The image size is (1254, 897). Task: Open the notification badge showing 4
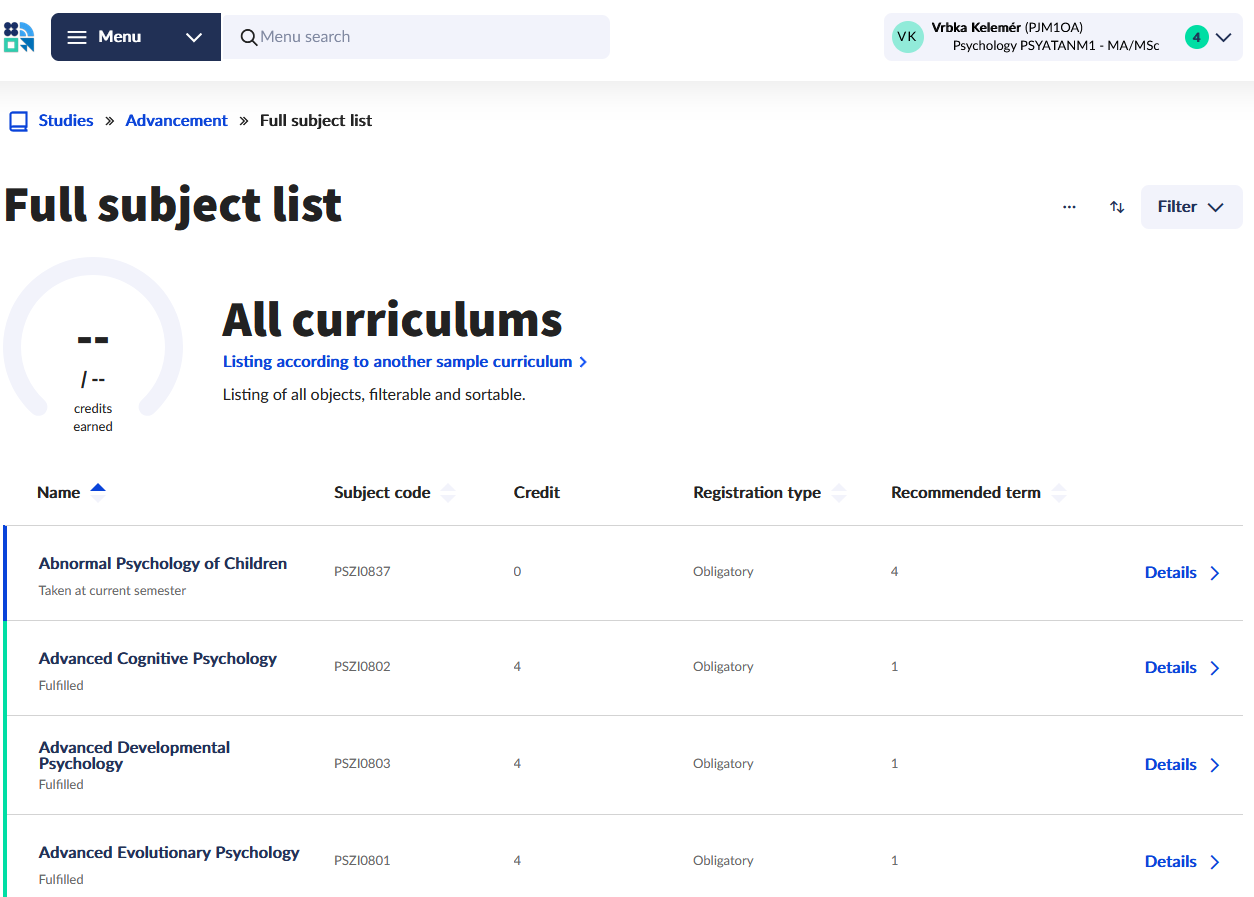pyautogui.click(x=1196, y=37)
